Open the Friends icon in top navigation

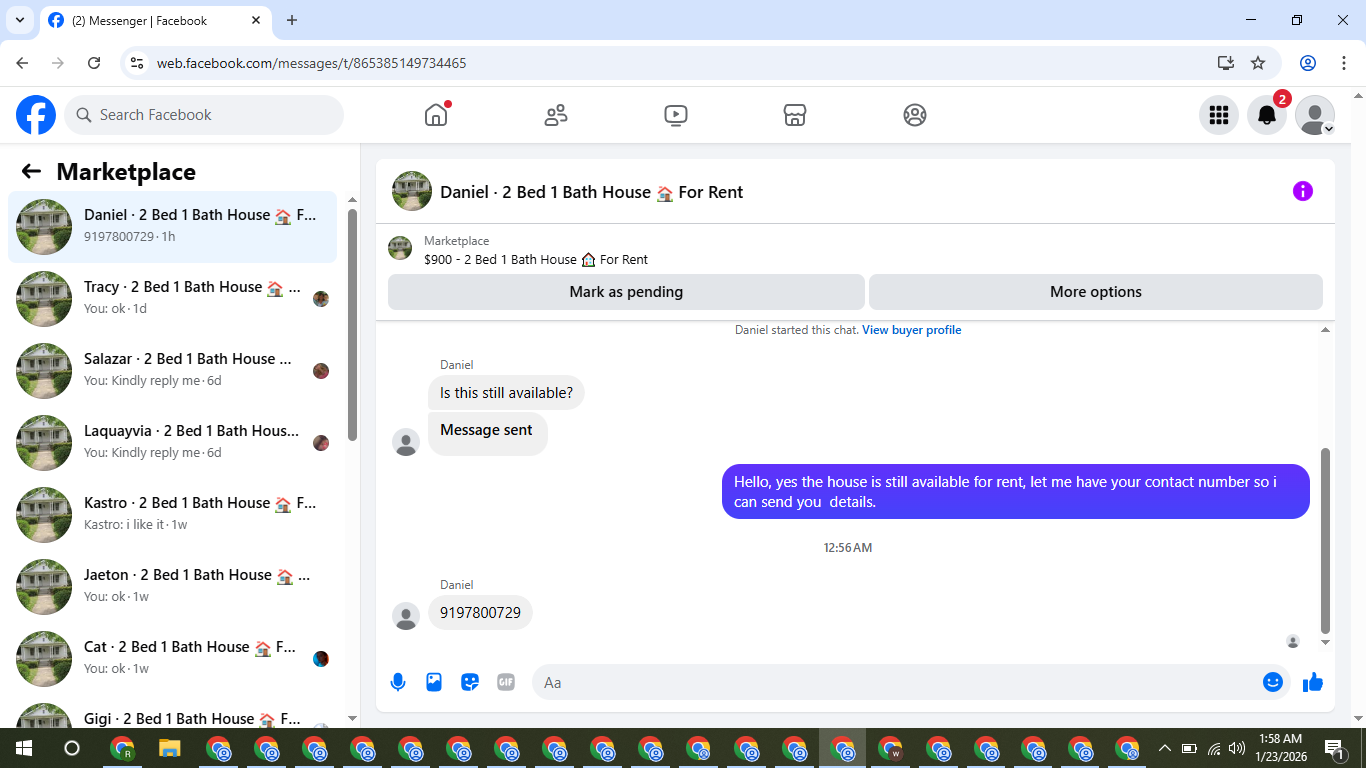[x=556, y=115]
